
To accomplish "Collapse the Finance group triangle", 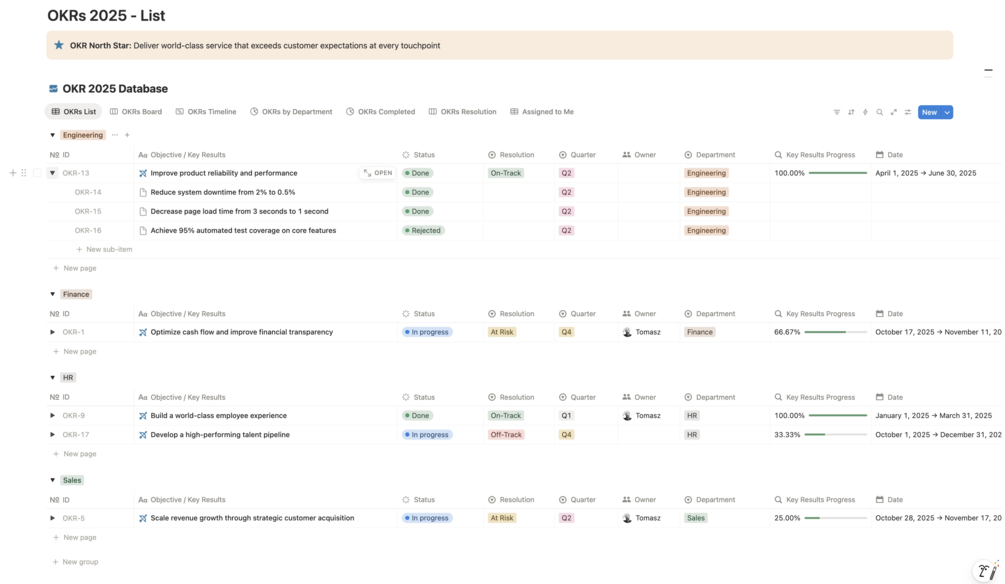I will [x=53, y=294].
